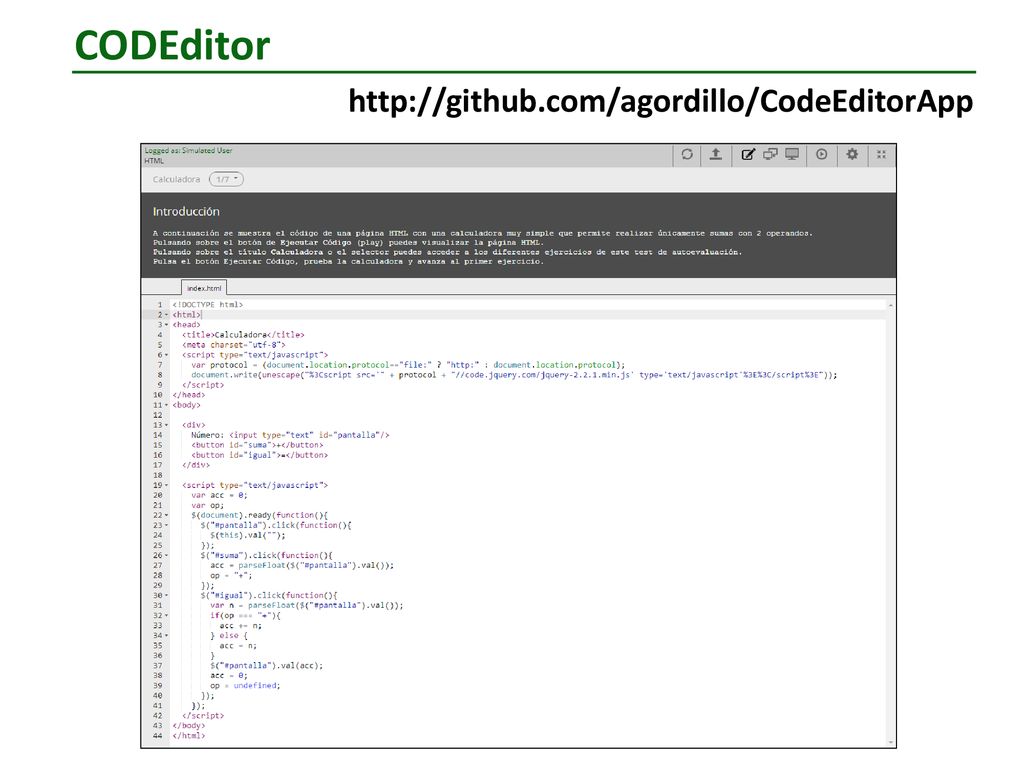Viewport: 1024px width, 768px height.
Task: Select the edit (pencil) view icon
Action: pyautogui.click(x=748, y=155)
